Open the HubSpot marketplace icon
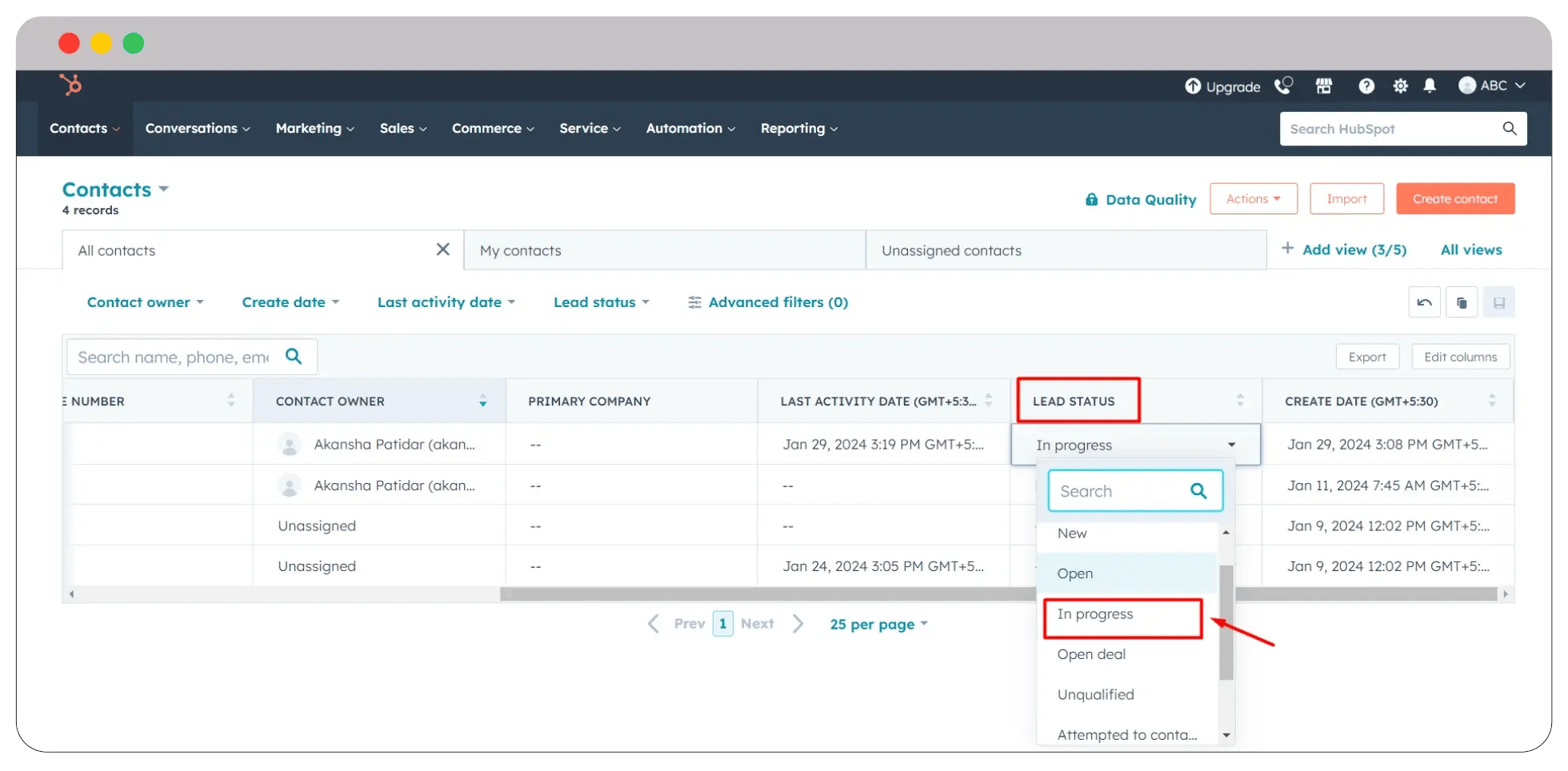Image resolution: width=1568 pixels, height=771 pixels. (x=1324, y=86)
